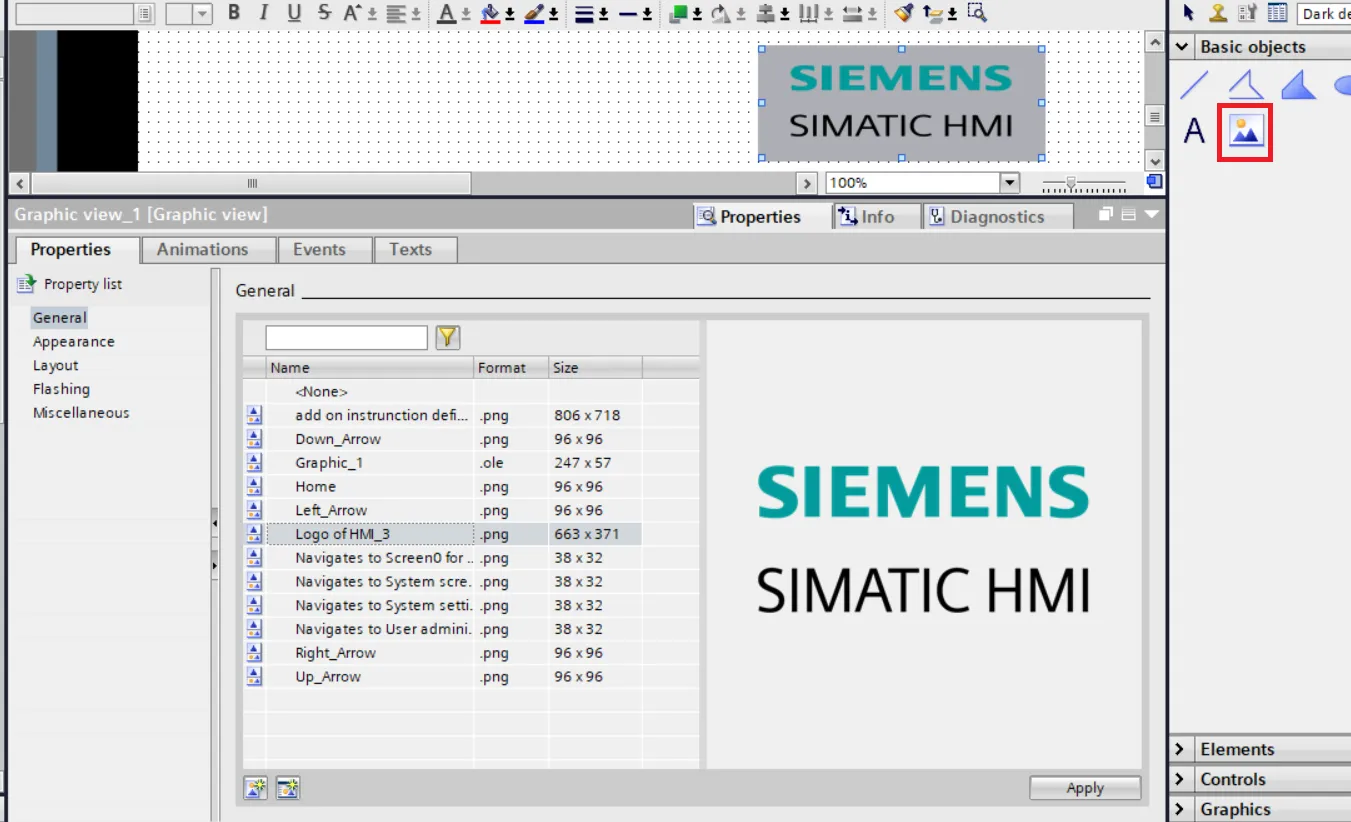Click the Property list icon
Image resolution: width=1351 pixels, height=822 pixels.
[x=26, y=284]
